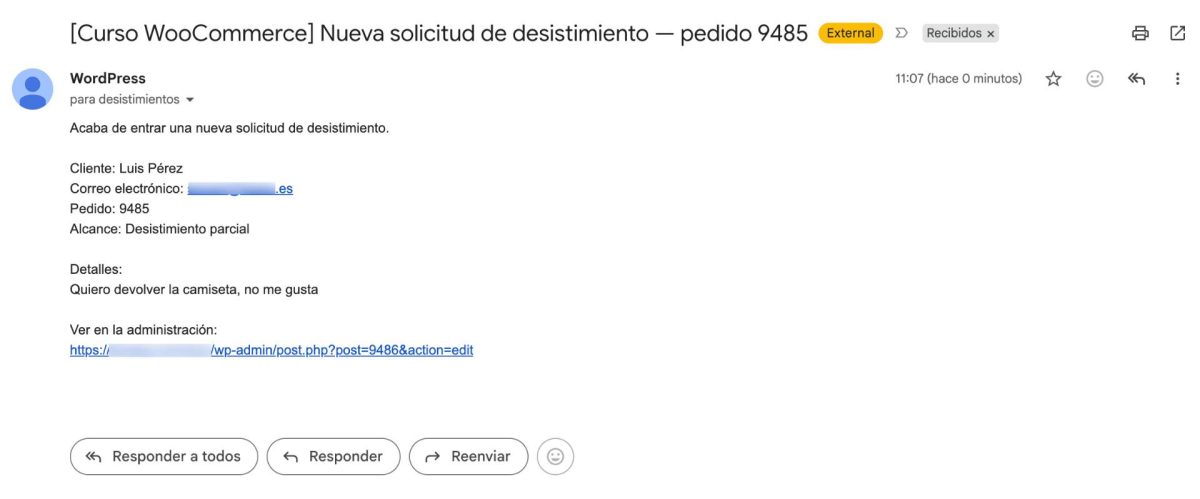Open the message in a new window
1200x499 pixels.
point(1177,33)
